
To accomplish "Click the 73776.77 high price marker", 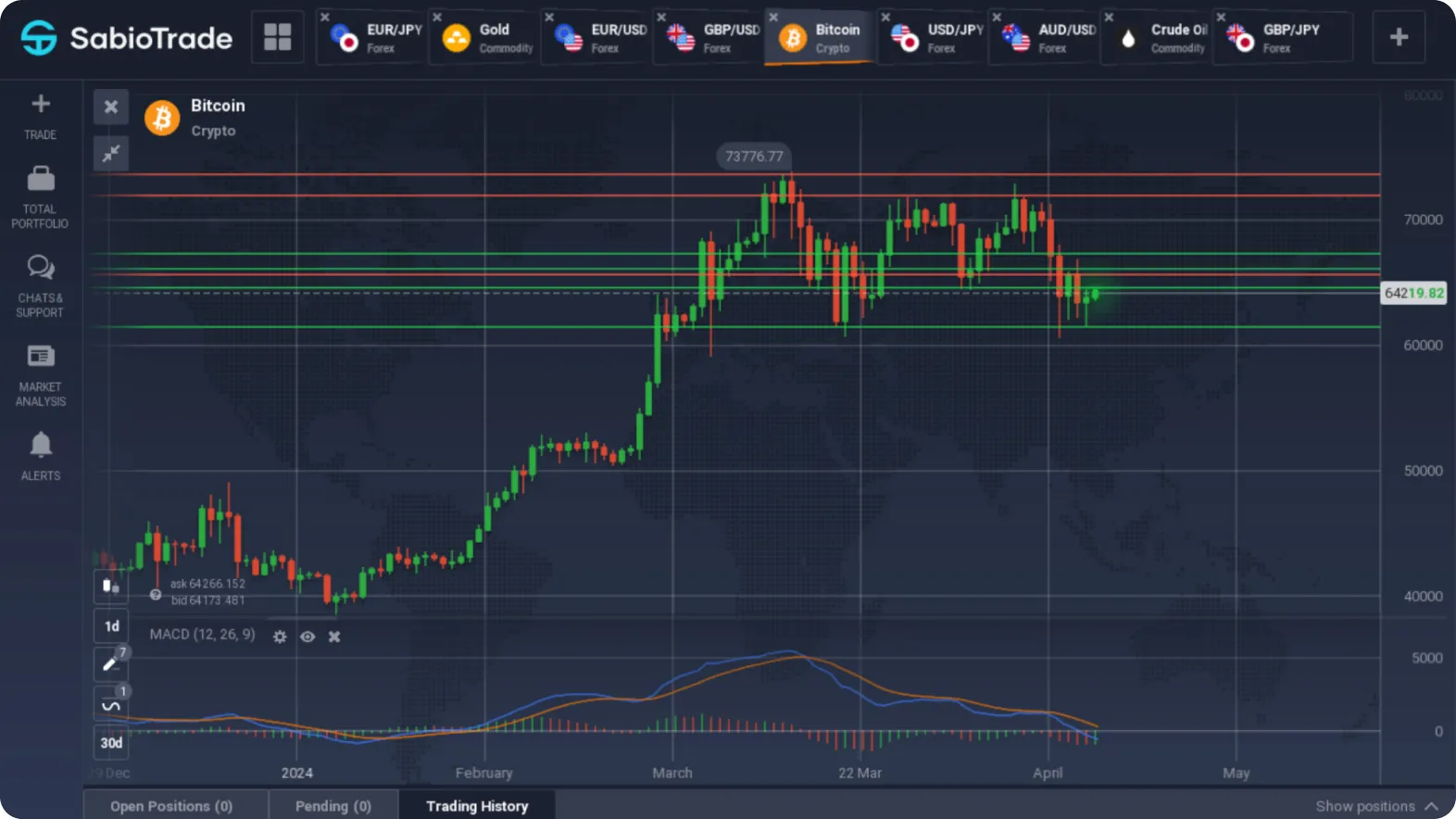I will coord(754,157).
